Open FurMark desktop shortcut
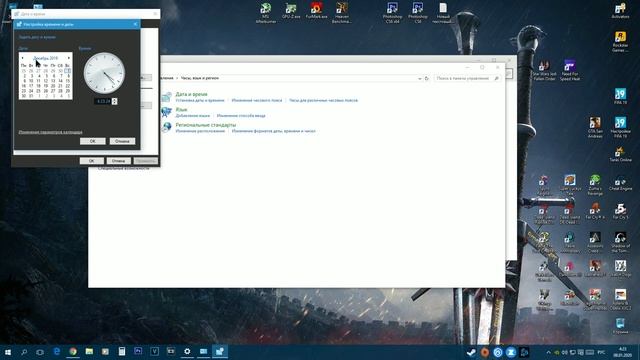Viewport: 640px width, 360px height. pos(316,11)
